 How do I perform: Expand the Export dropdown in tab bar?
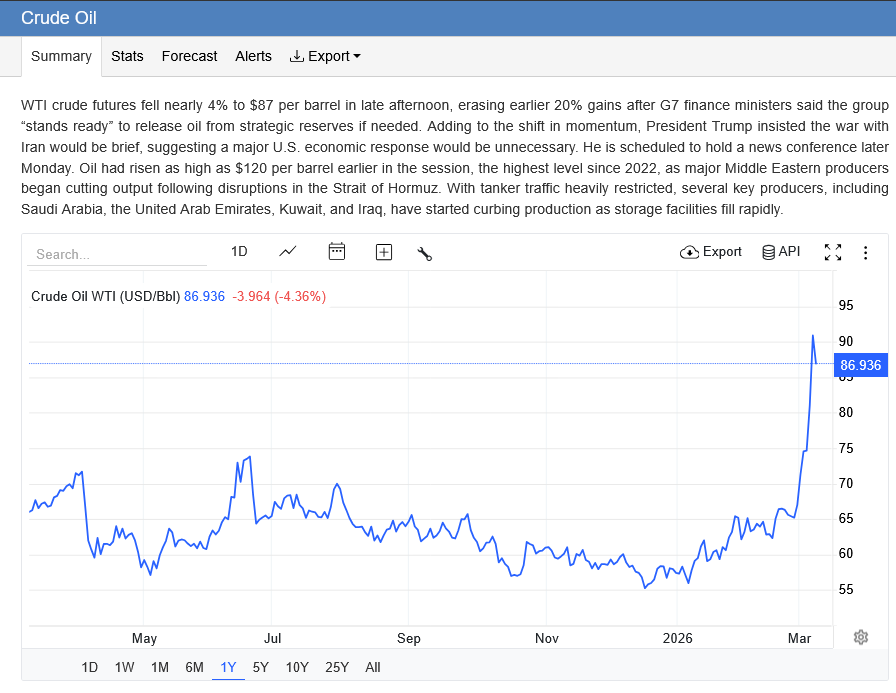325,56
